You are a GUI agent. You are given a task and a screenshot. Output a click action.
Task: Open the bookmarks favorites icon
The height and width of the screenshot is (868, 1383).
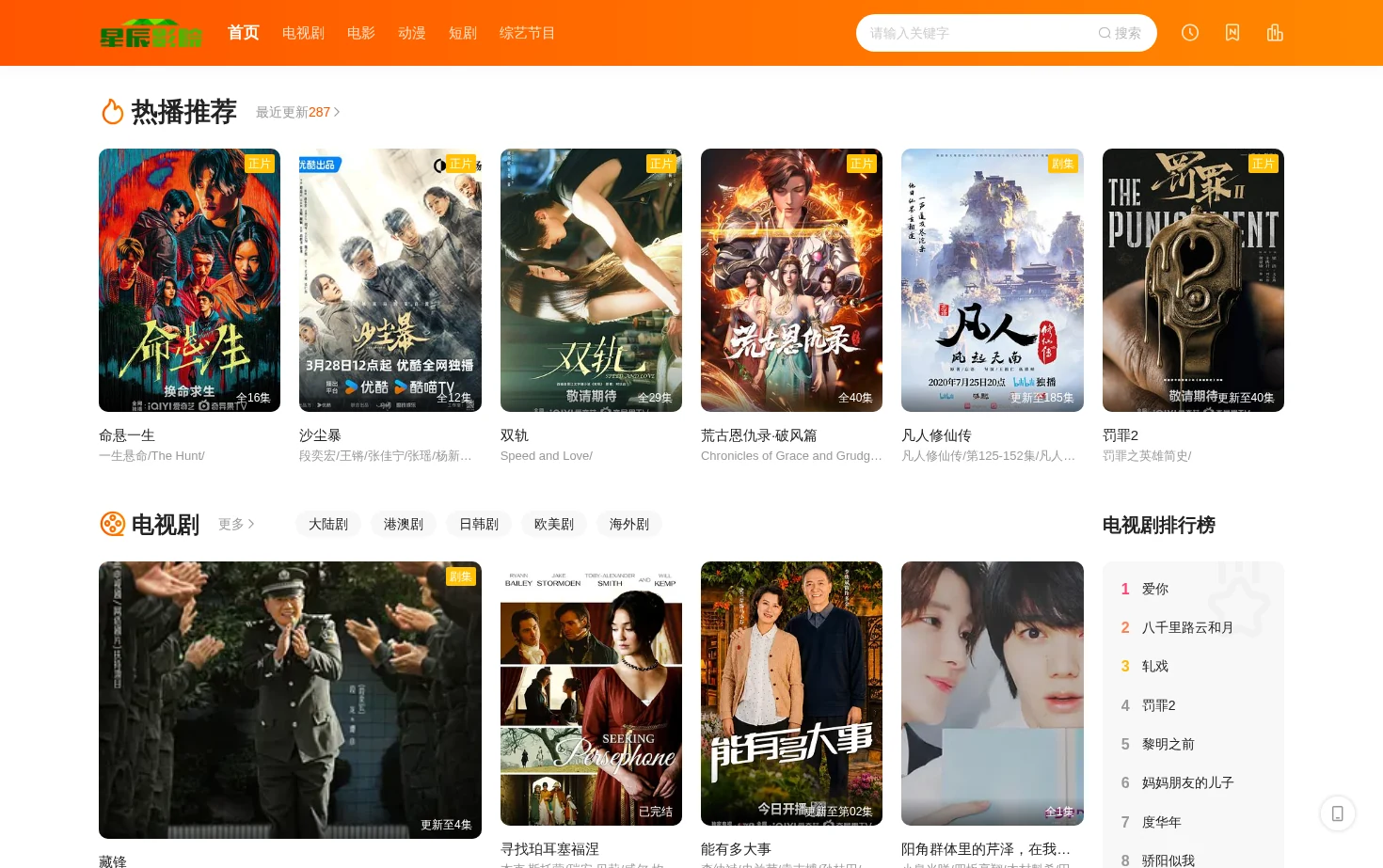(x=1232, y=33)
